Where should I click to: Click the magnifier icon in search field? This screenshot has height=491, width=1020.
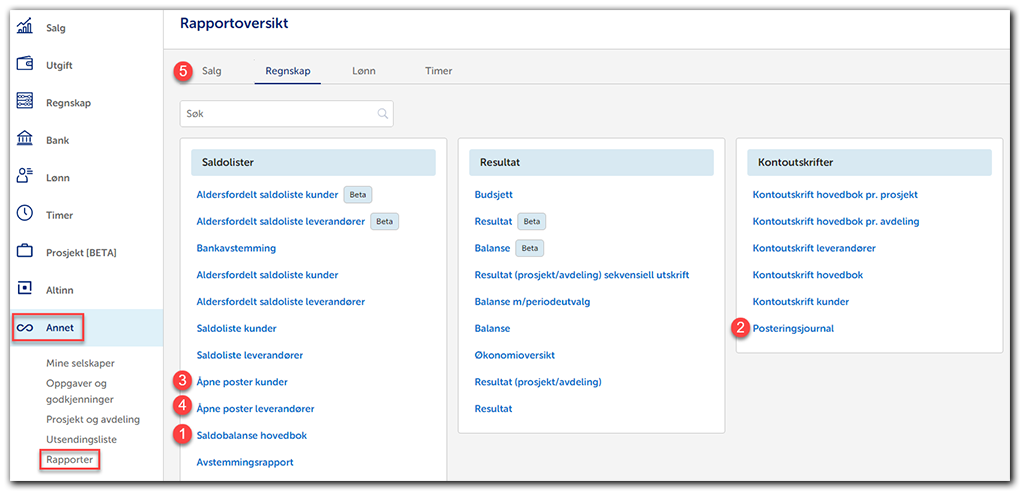(382, 114)
